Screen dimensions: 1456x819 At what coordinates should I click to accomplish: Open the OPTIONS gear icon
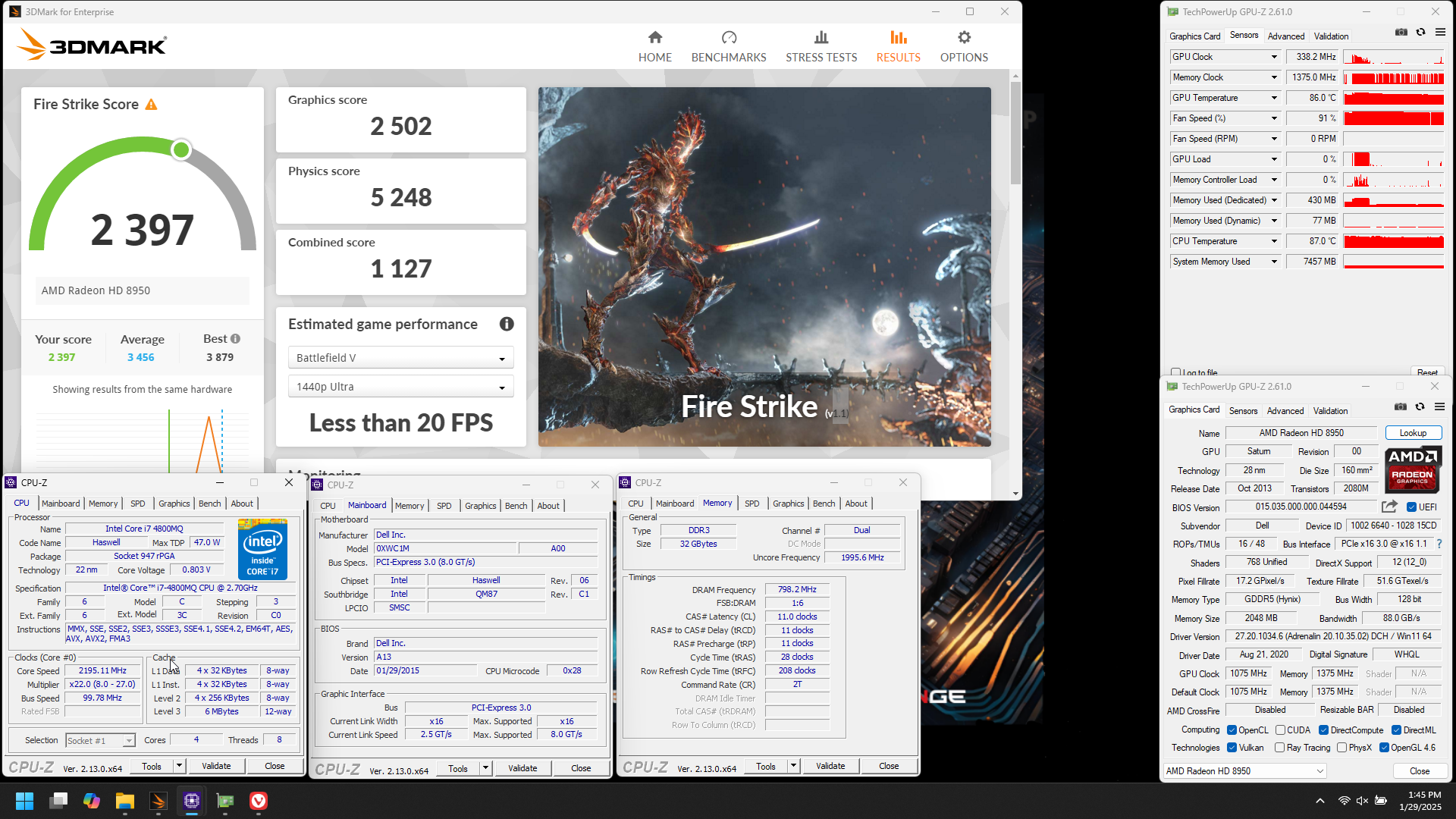point(964,38)
